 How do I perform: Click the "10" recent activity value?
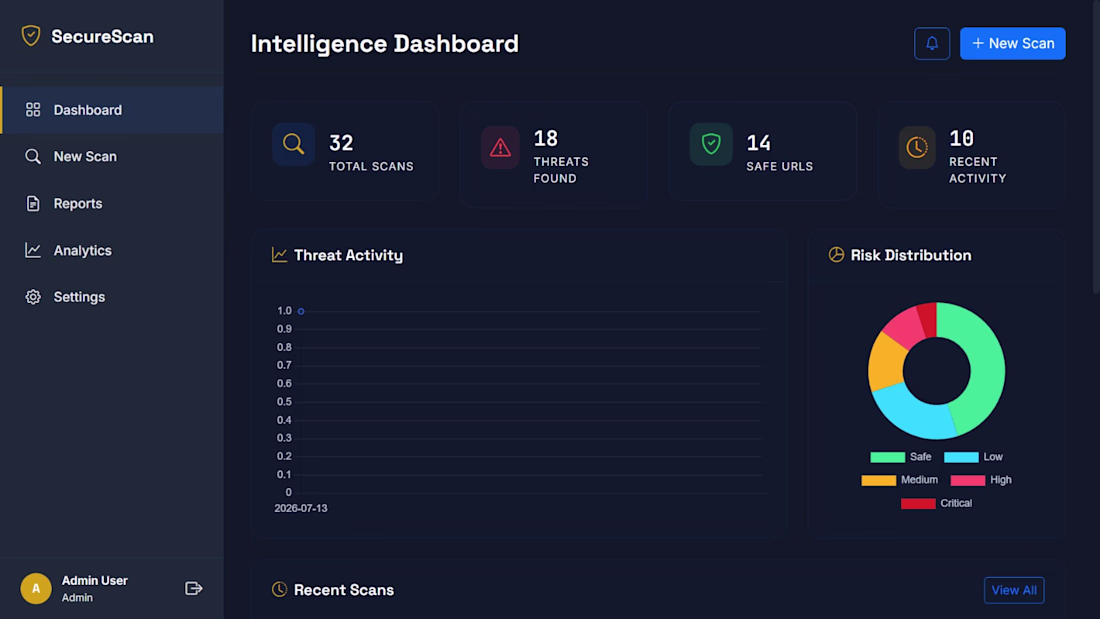[x=961, y=138]
